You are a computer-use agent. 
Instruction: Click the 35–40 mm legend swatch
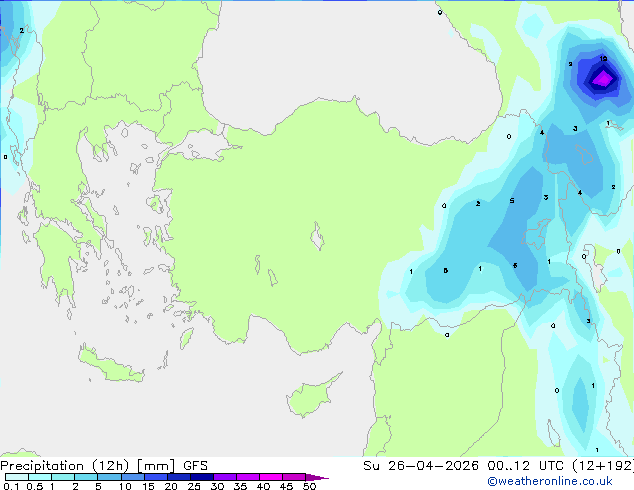coord(247,477)
